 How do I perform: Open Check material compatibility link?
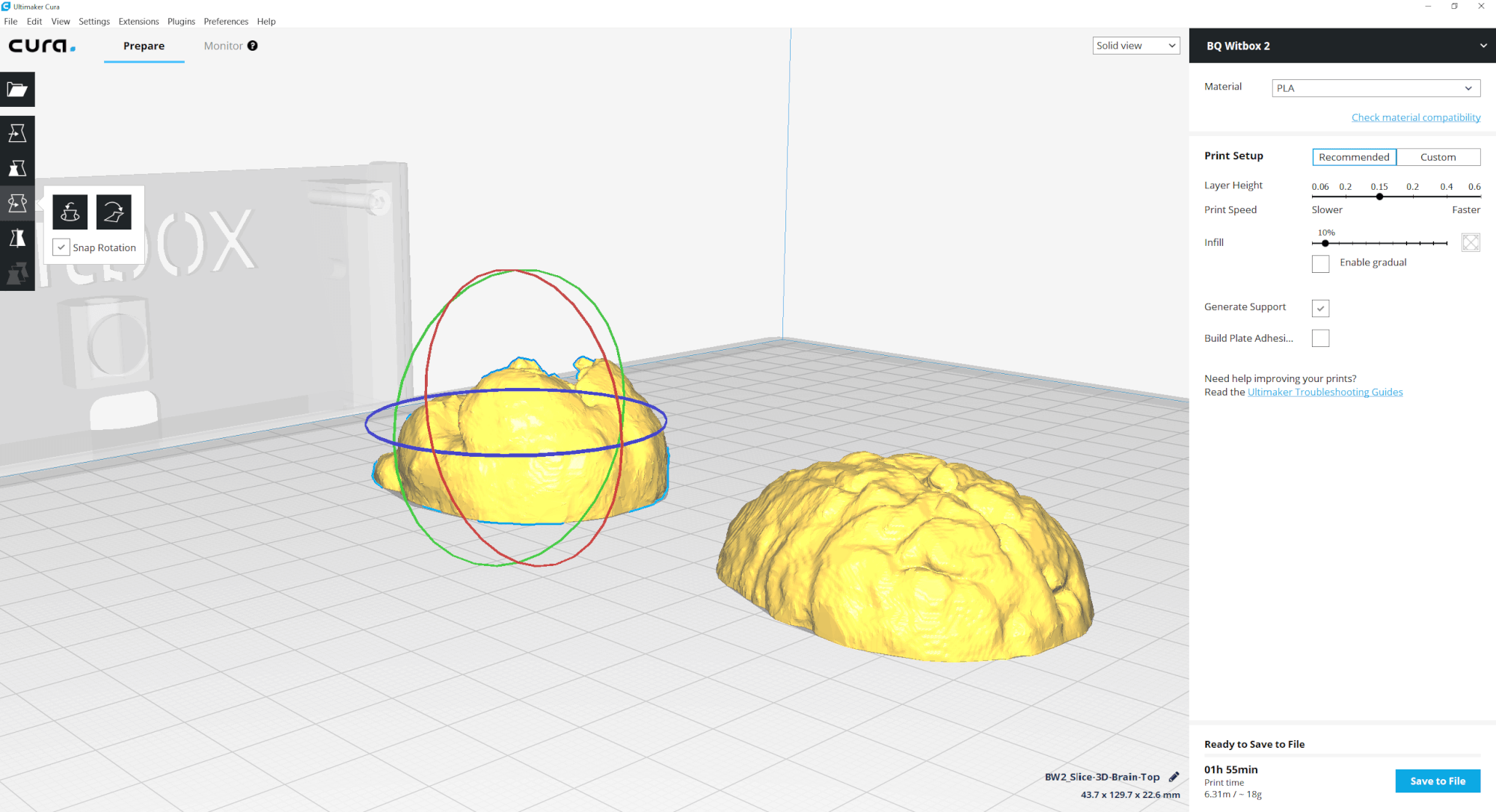pos(1416,117)
